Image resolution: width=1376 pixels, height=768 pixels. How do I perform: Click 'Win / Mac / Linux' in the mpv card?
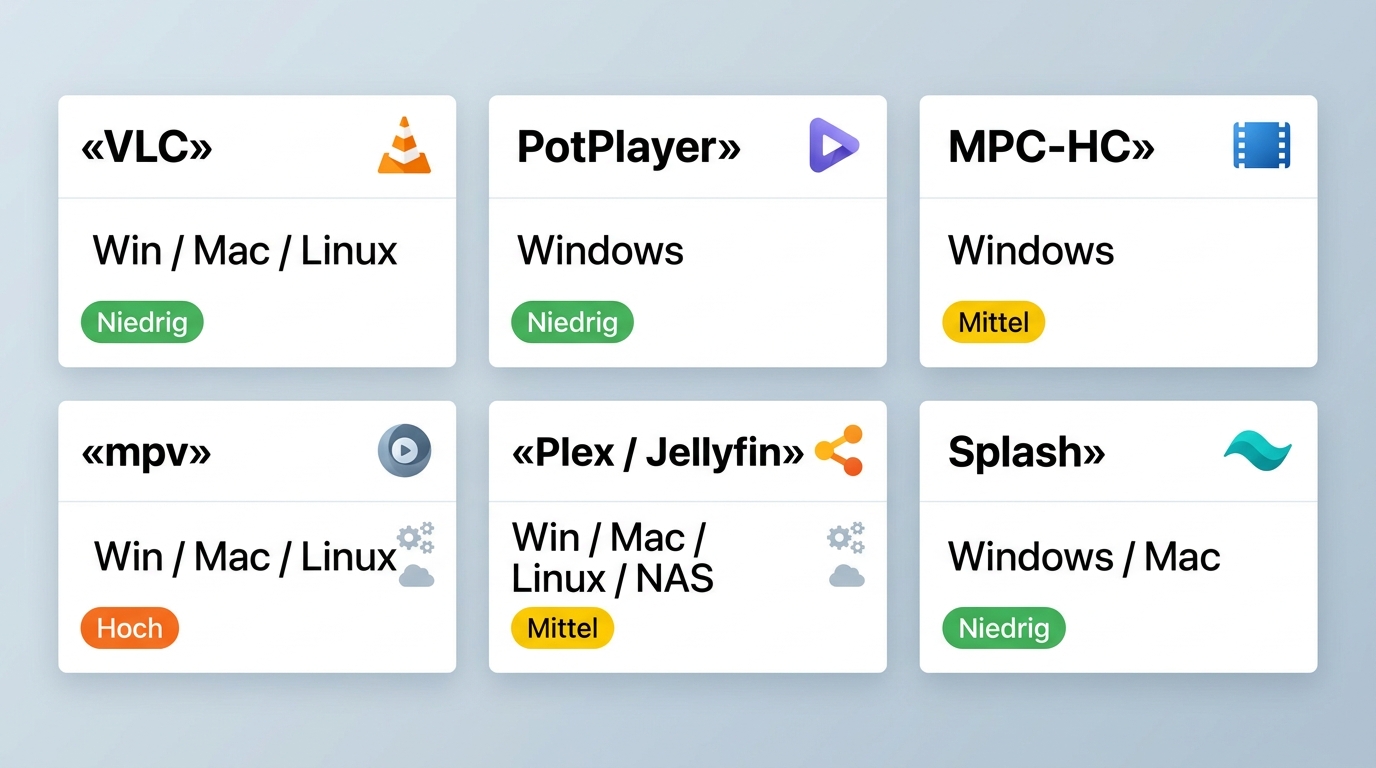click(x=245, y=556)
